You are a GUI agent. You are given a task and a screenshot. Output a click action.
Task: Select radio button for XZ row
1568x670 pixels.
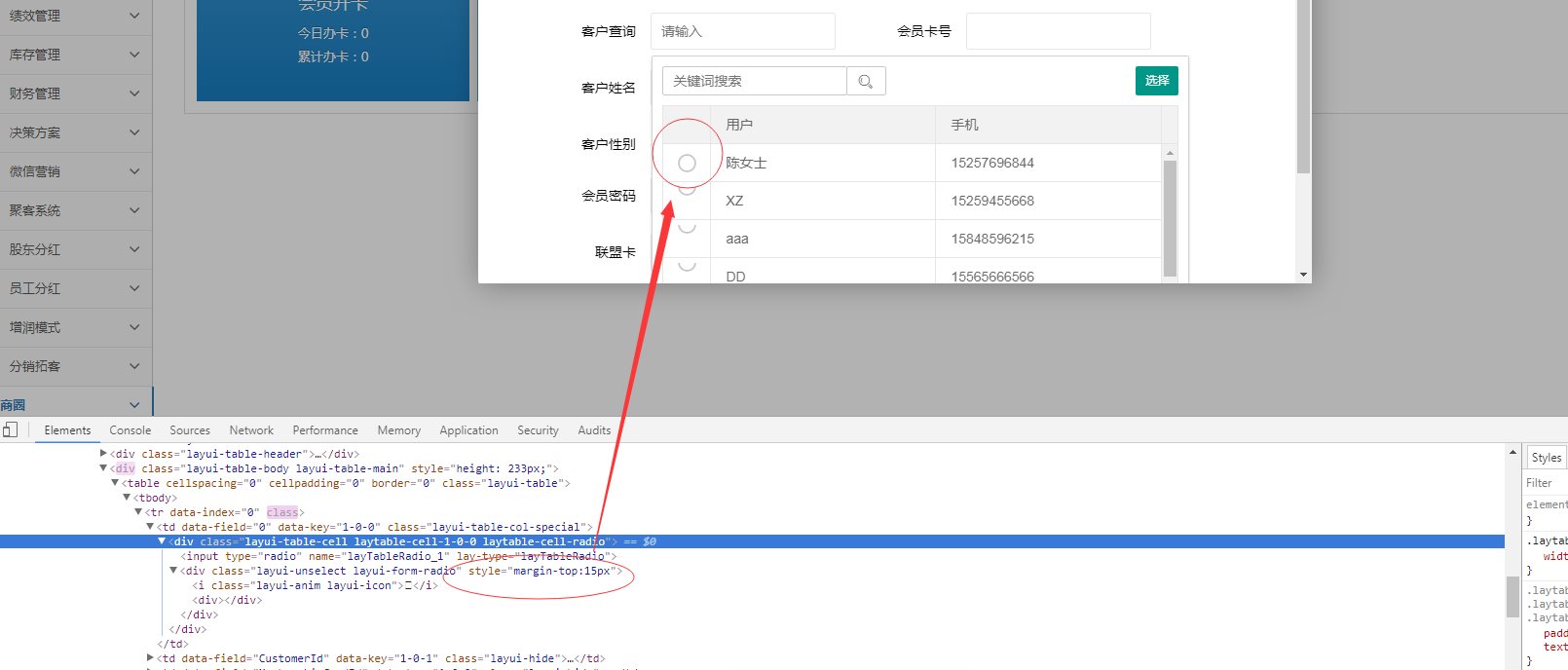tap(687, 191)
